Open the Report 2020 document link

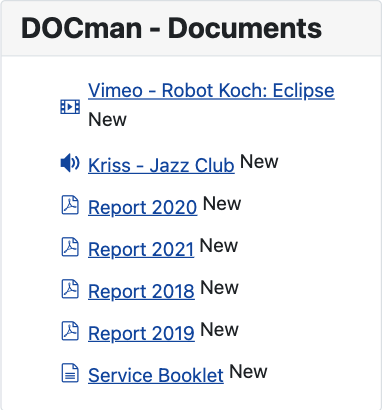tap(143, 207)
